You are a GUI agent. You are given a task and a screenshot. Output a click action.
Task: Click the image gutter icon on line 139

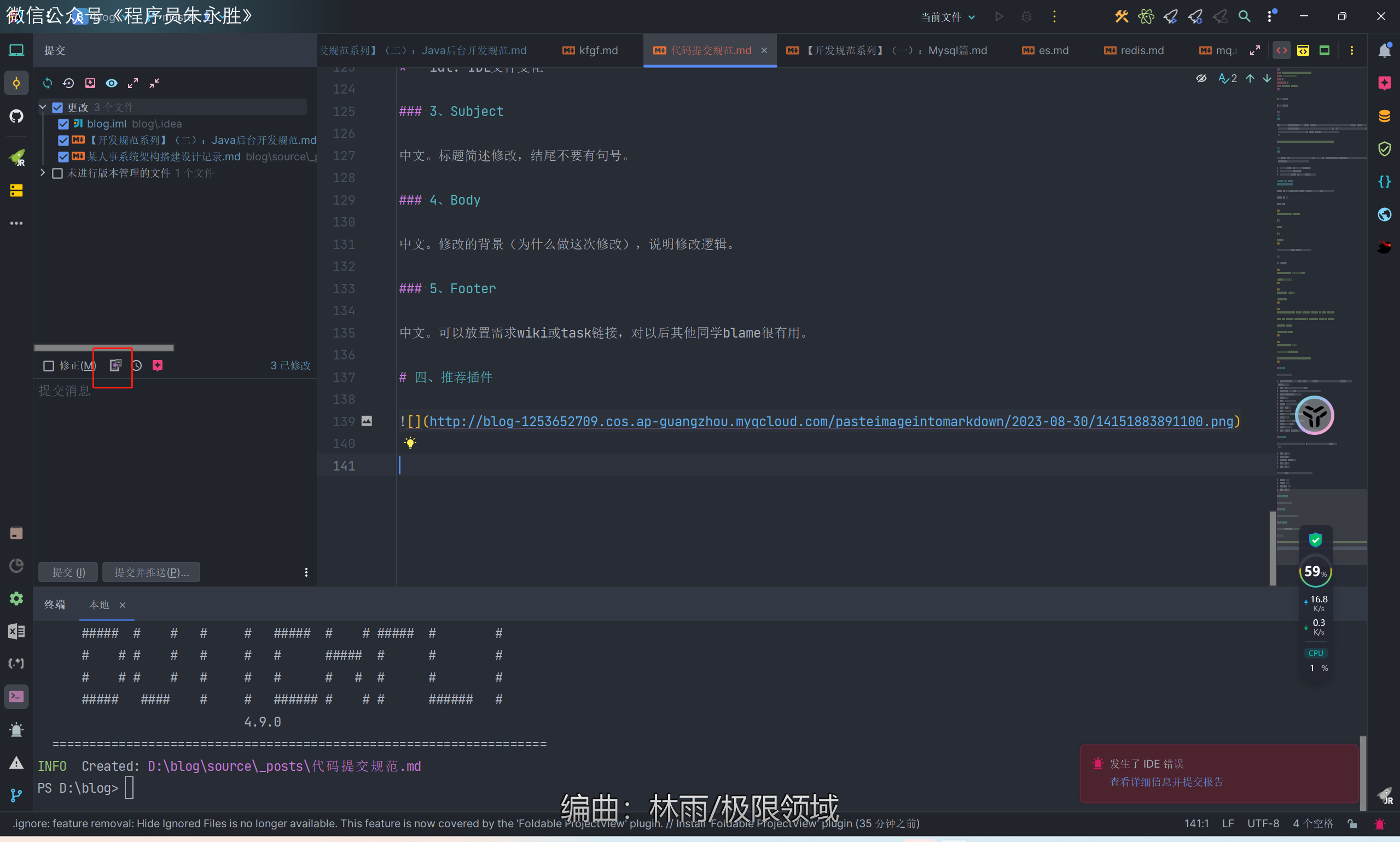coord(367,421)
